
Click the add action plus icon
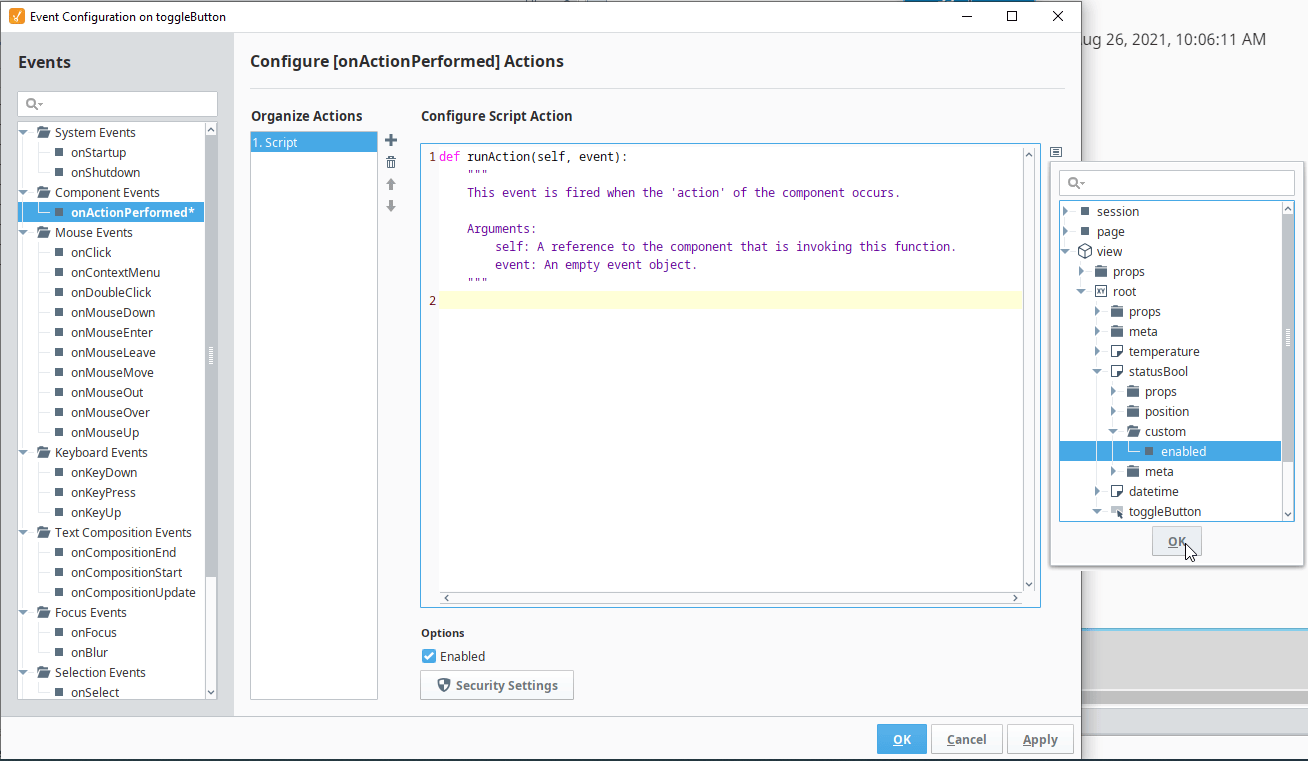391,141
